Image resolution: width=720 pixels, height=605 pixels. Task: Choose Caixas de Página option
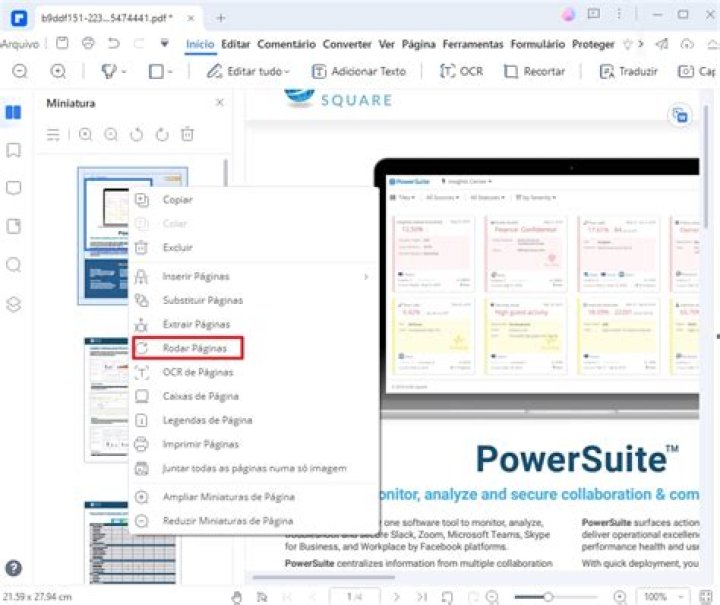(x=253, y=396)
